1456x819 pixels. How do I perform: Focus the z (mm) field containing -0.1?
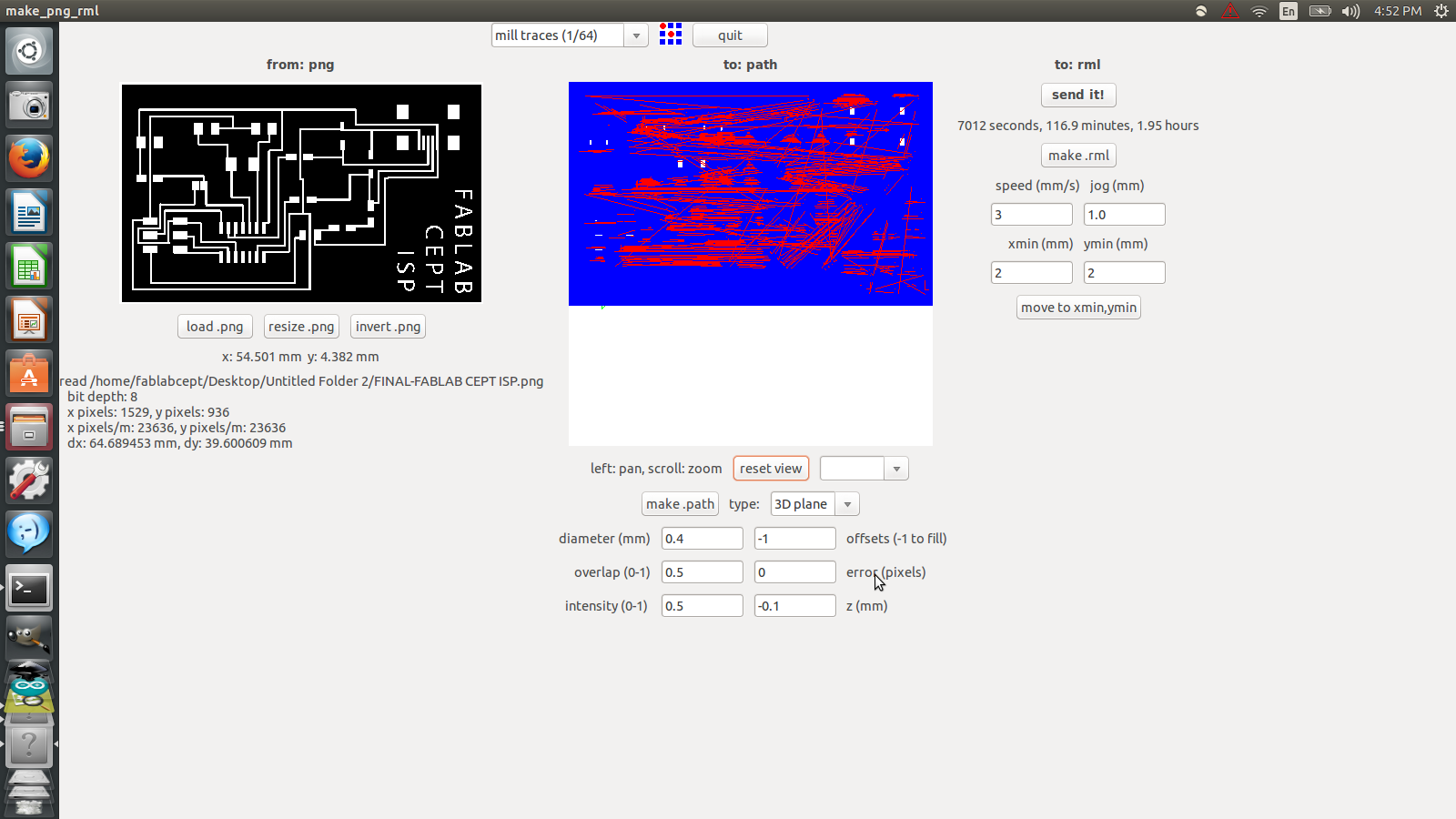(795, 606)
